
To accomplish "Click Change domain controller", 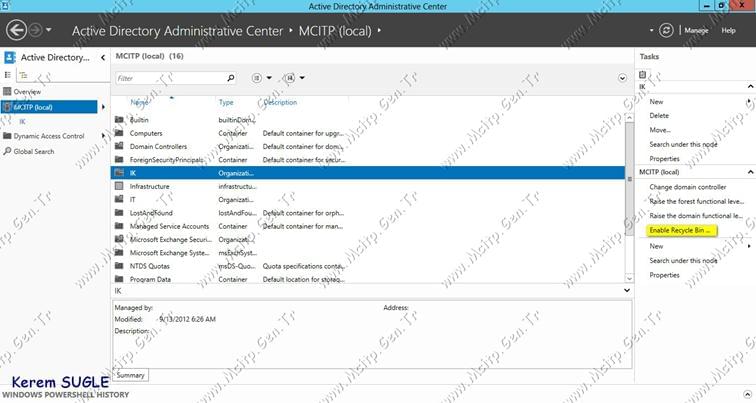I will pyautogui.click(x=688, y=187).
